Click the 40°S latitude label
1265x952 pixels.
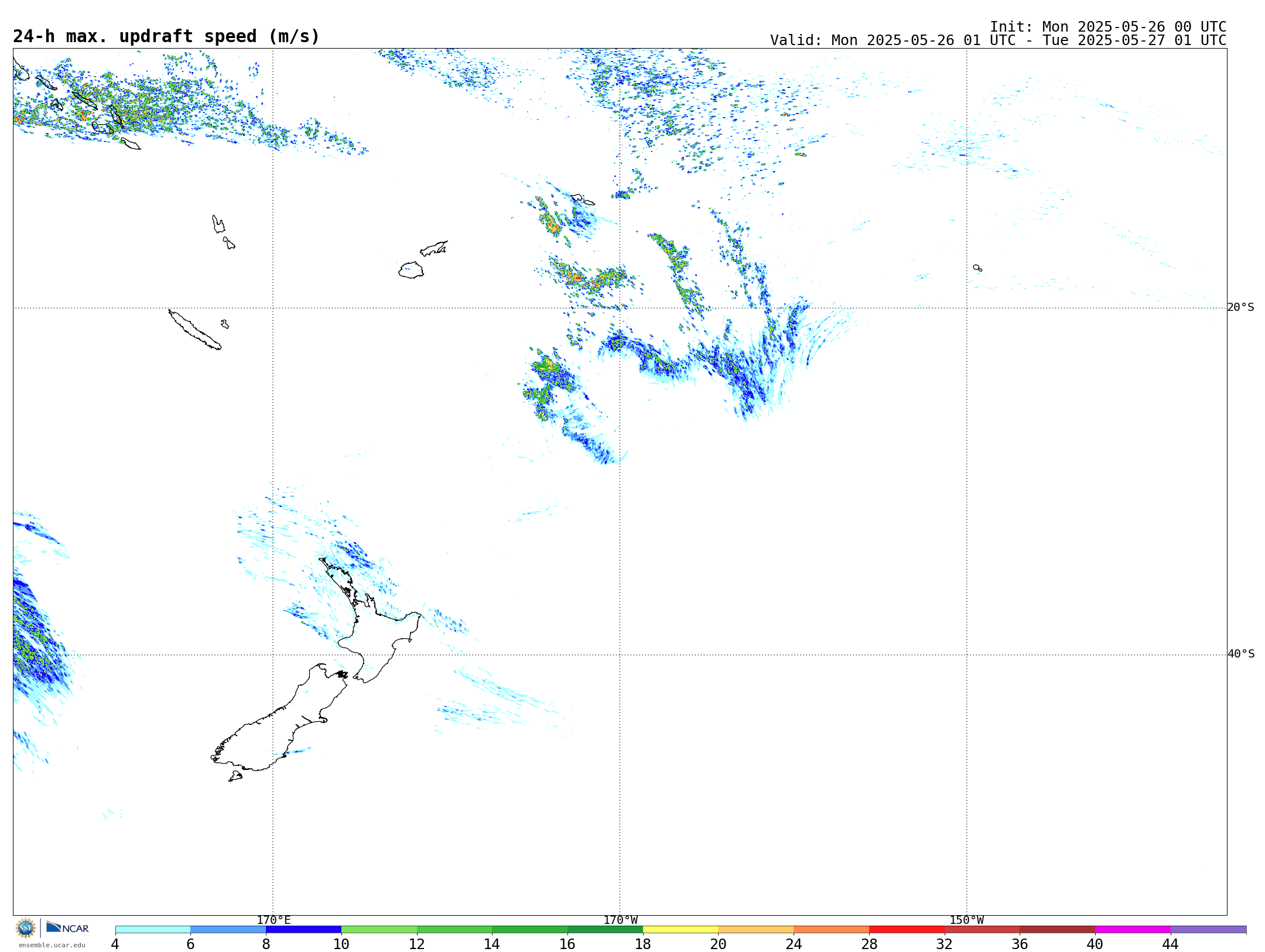(x=1241, y=654)
